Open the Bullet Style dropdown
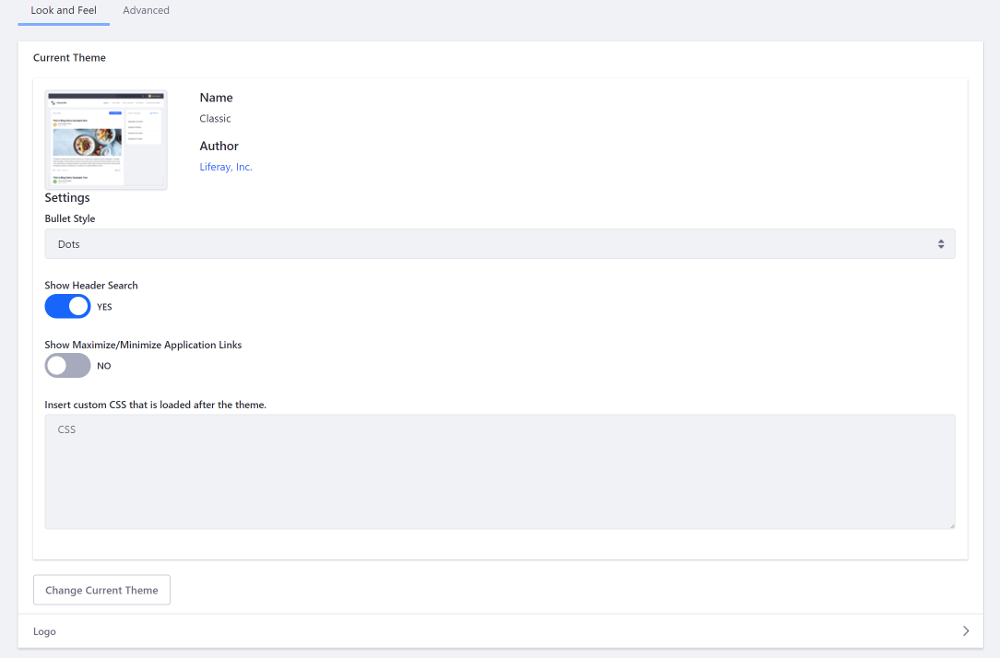Viewport: 1000px width, 658px height. click(499, 244)
